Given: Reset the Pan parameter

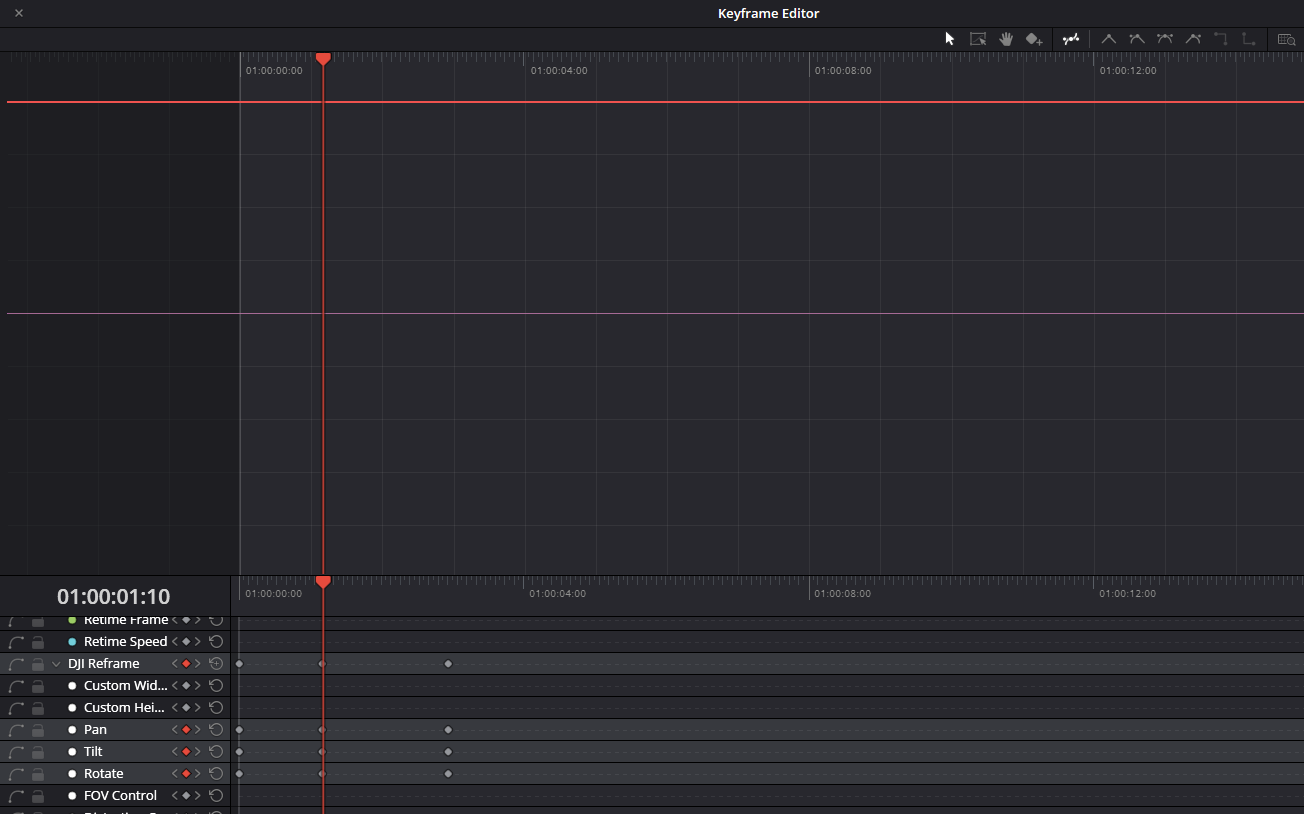Looking at the screenshot, I should pos(216,729).
